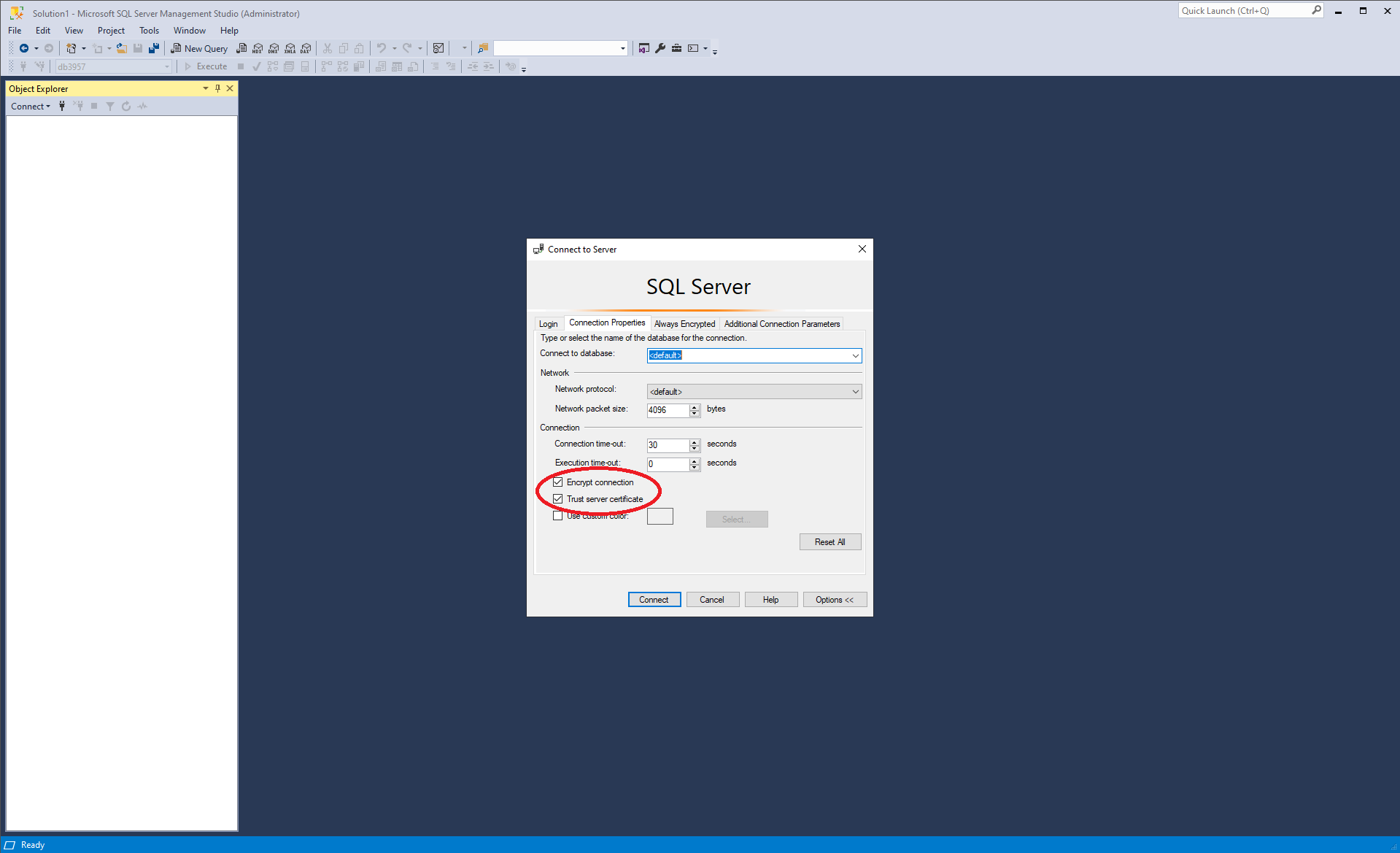Toggle the Trust server certificate checkbox
Screen dimensions: 1400x853
pyautogui.click(x=558, y=499)
